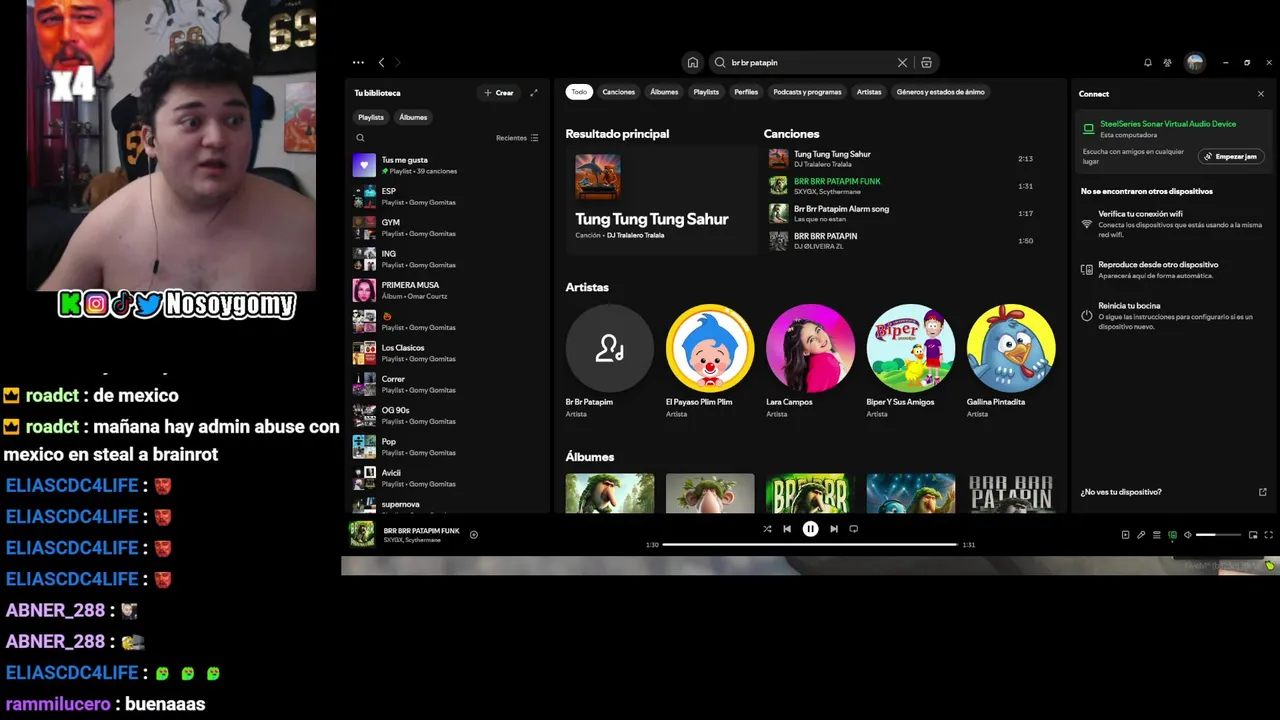Image resolution: width=1280 pixels, height=720 pixels.
Task: Open El Payaso Plim Plim artist
Action: pos(710,362)
